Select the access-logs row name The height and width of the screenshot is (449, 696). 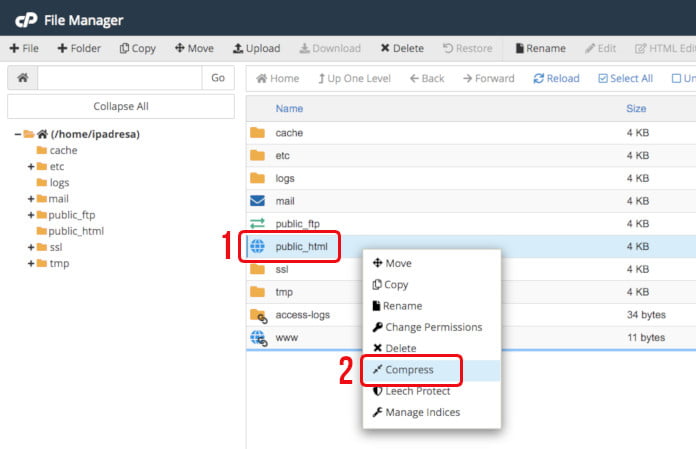click(303, 315)
